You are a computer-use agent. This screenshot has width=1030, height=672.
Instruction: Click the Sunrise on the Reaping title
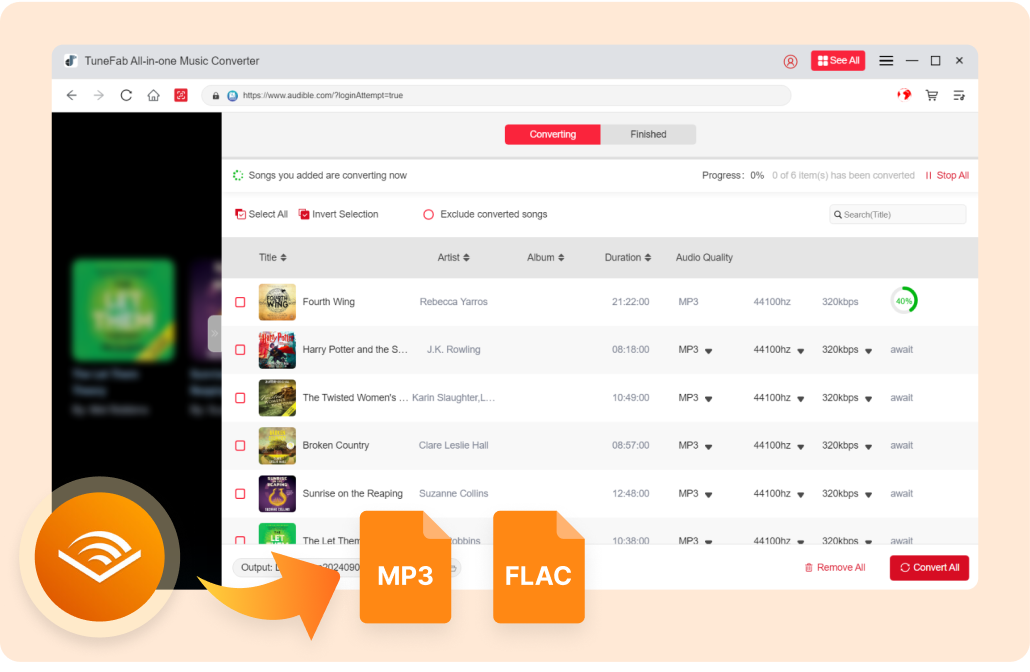tap(353, 493)
